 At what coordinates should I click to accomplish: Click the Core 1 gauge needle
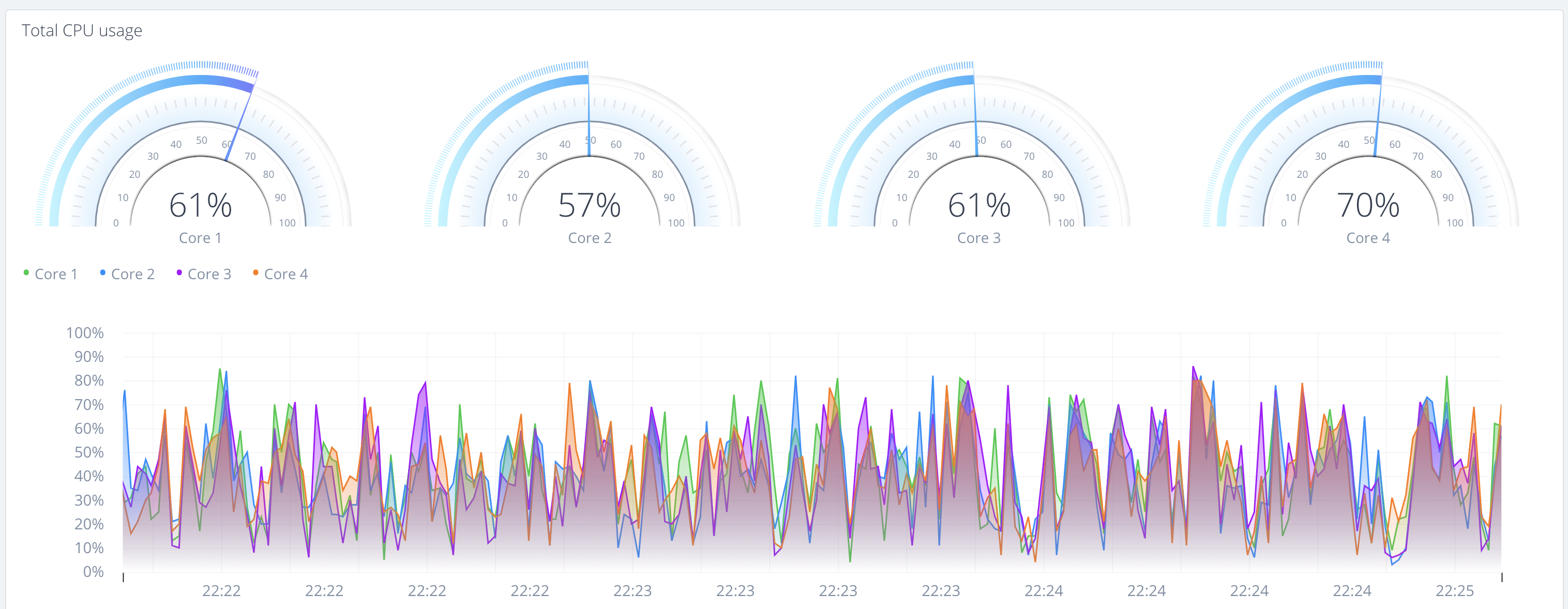[242, 117]
